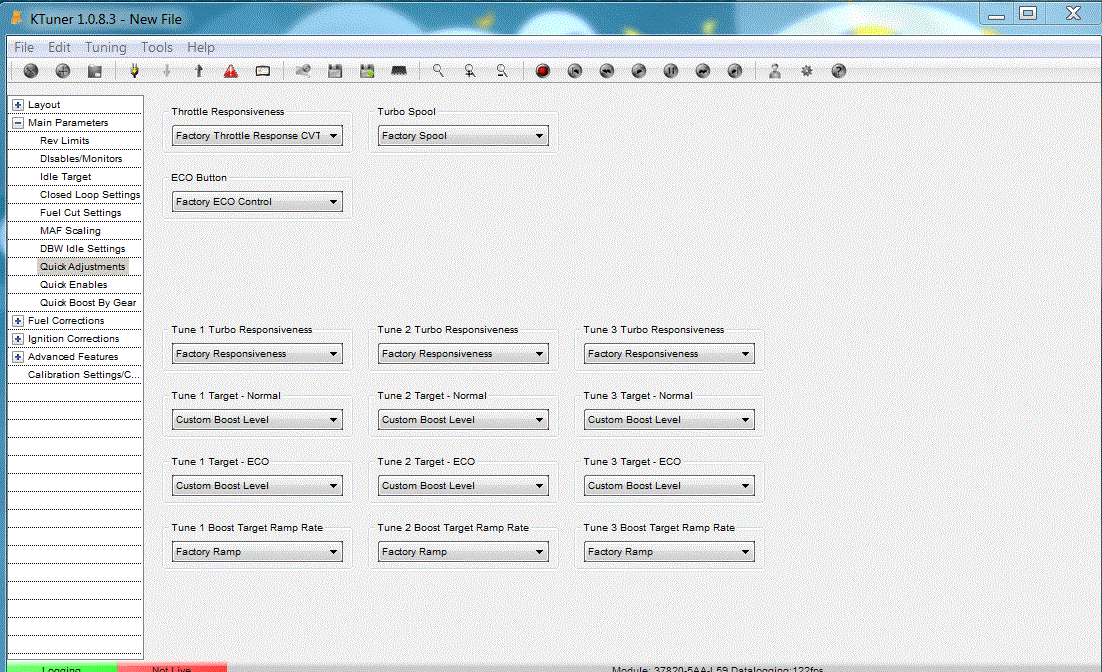Pause datalog playback
The width and height of the screenshot is (1102, 672).
(x=671, y=71)
